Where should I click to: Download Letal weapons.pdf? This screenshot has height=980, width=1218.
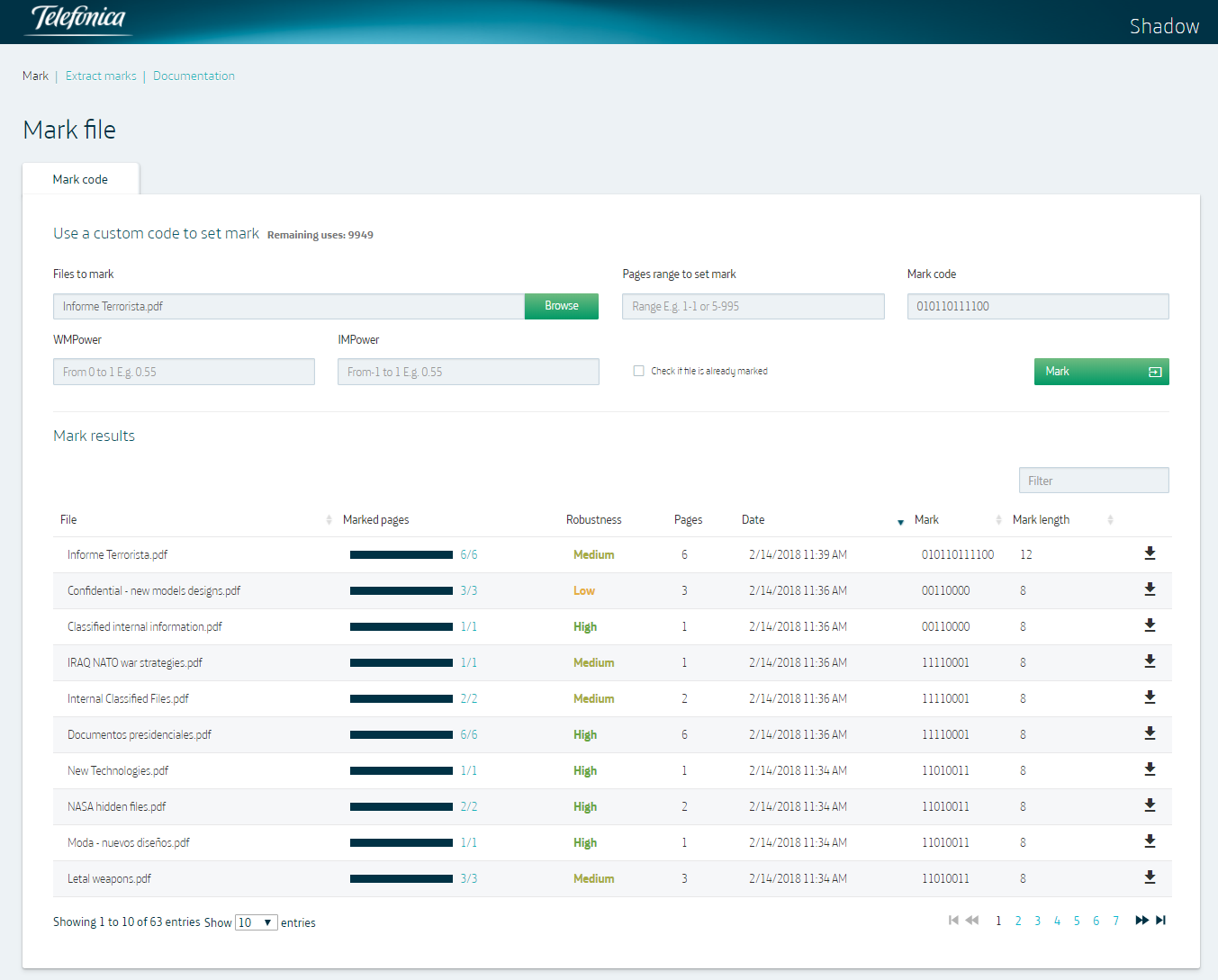[x=1150, y=877]
